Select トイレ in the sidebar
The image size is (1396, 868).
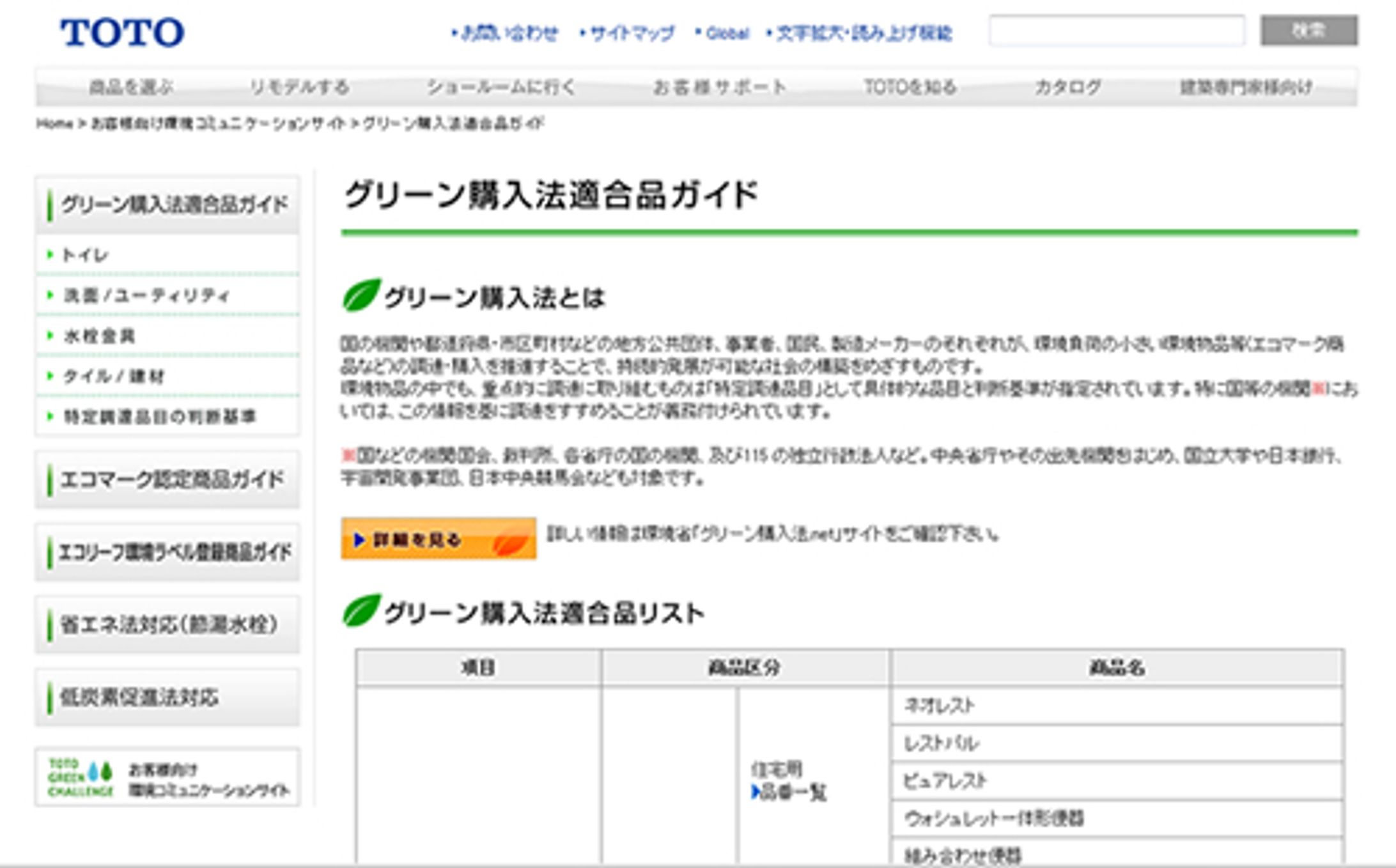click(86, 255)
